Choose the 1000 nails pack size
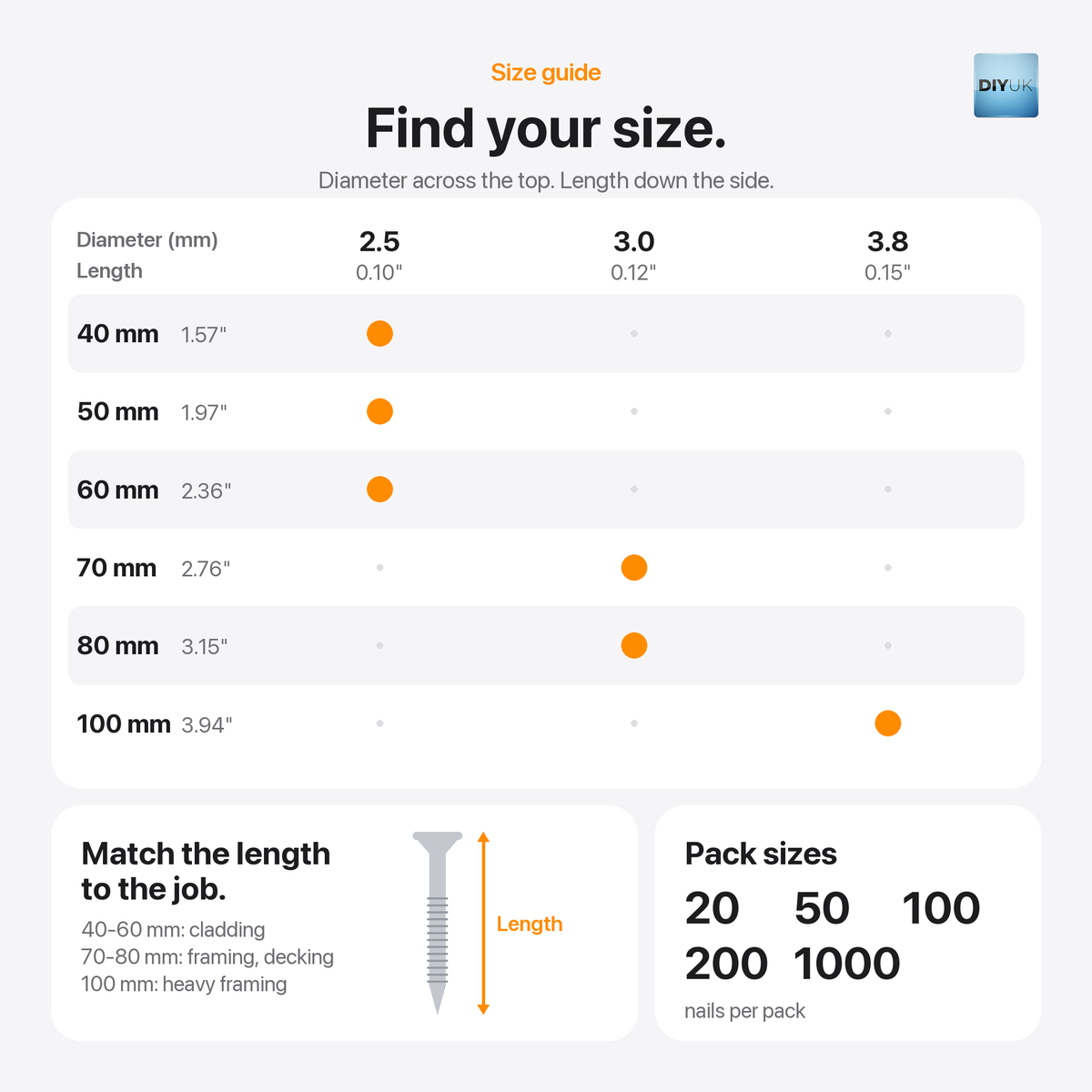1092x1092 pixels. pos(847,964)
